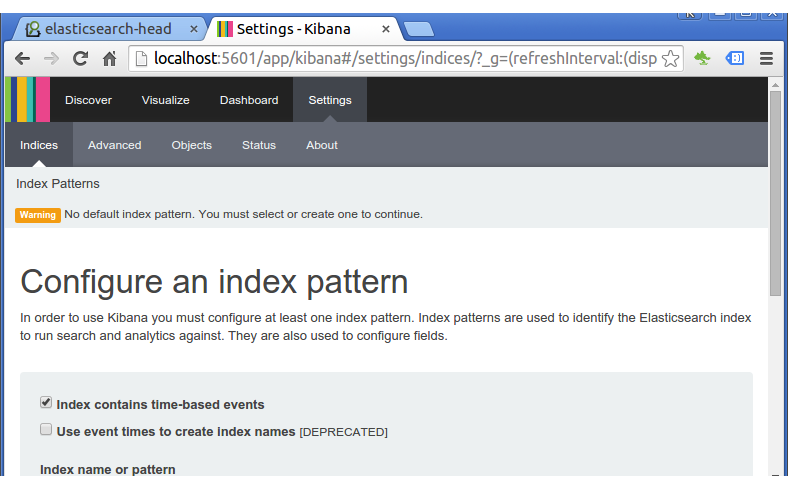The width and height of the screenshot is (788, 489).
Task: Bookmark this page with the star
Action: (670, 59)
